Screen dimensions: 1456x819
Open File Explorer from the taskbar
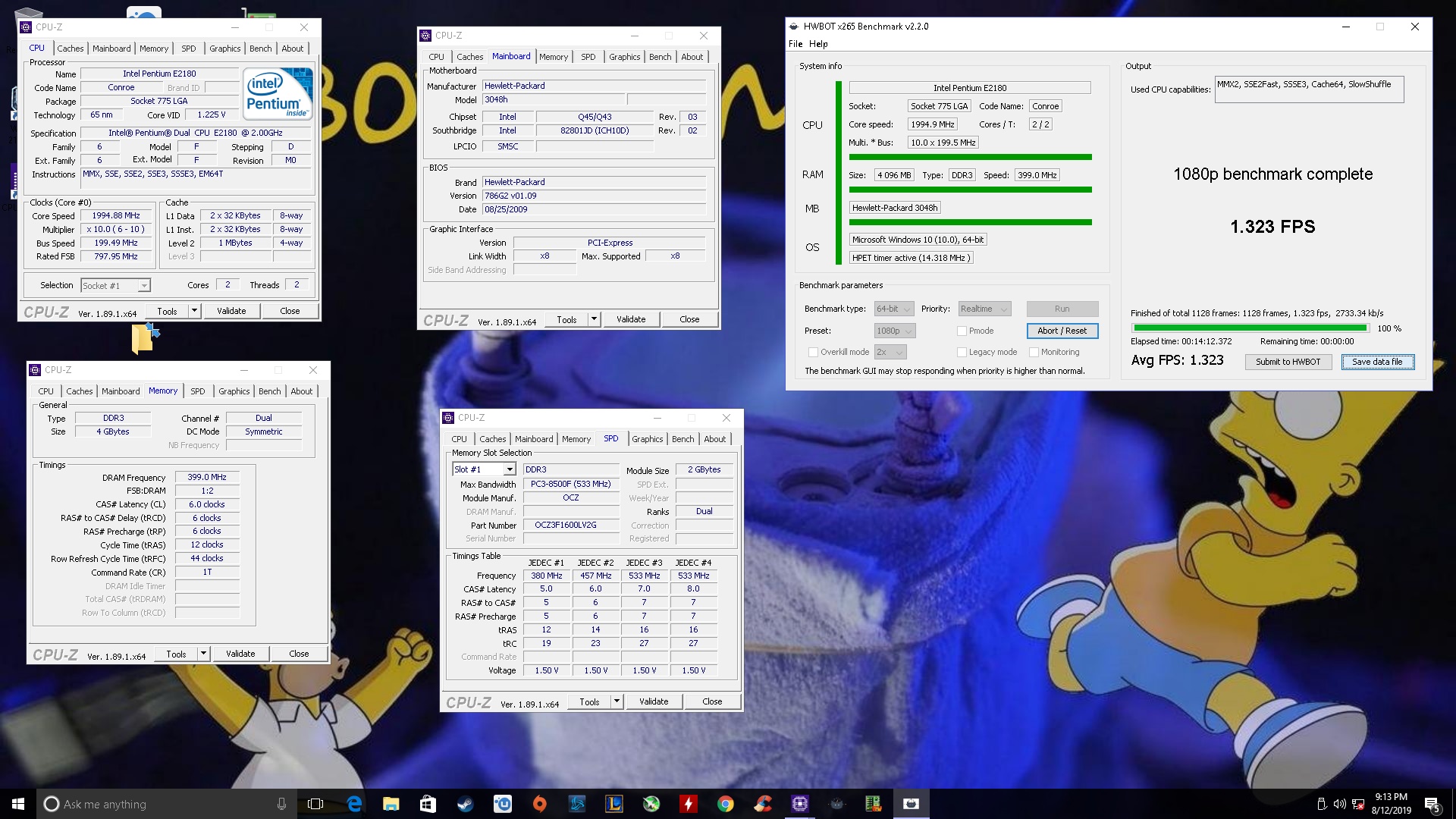pos(391,804)
